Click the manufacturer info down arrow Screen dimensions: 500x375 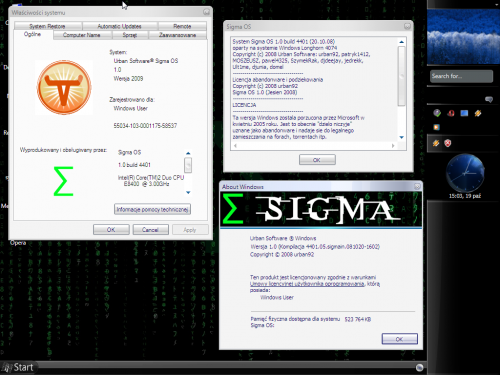(188, 192)
